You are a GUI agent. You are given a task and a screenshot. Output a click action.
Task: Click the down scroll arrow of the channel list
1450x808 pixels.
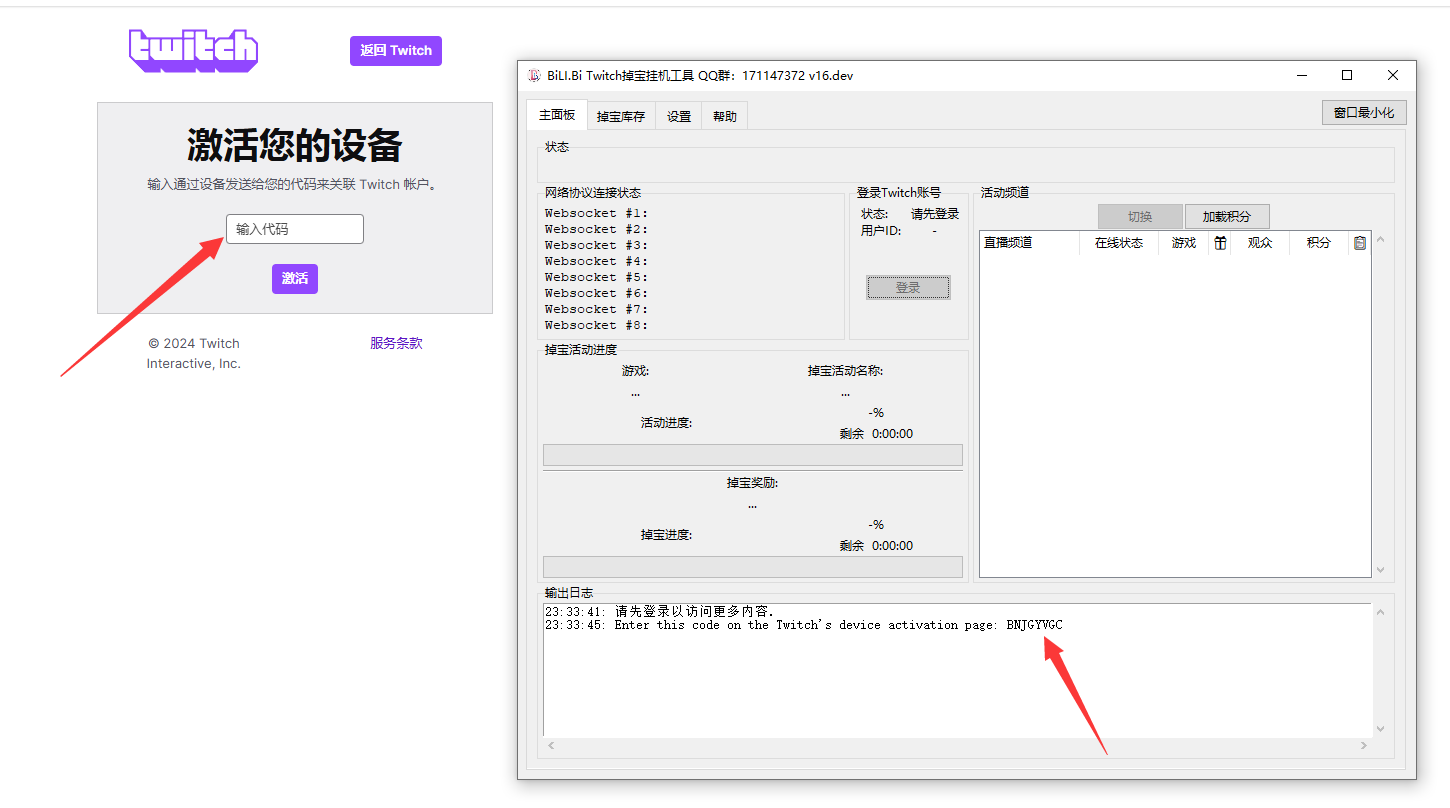click(x=1381, y=568)
